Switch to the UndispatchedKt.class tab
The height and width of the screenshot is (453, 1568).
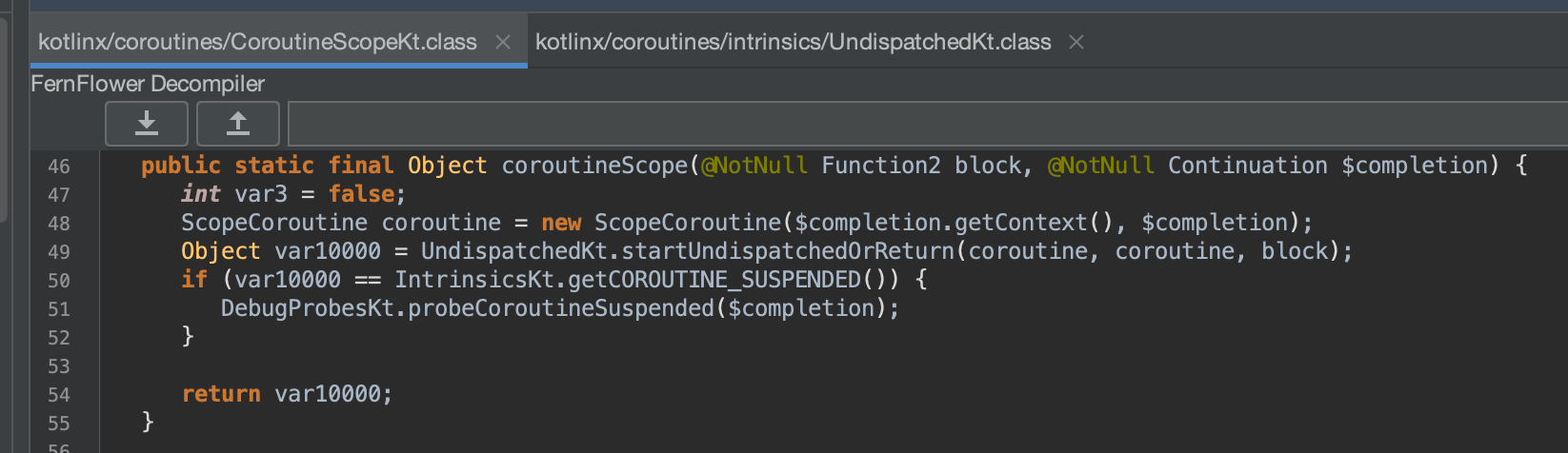[x=793, y=43]
